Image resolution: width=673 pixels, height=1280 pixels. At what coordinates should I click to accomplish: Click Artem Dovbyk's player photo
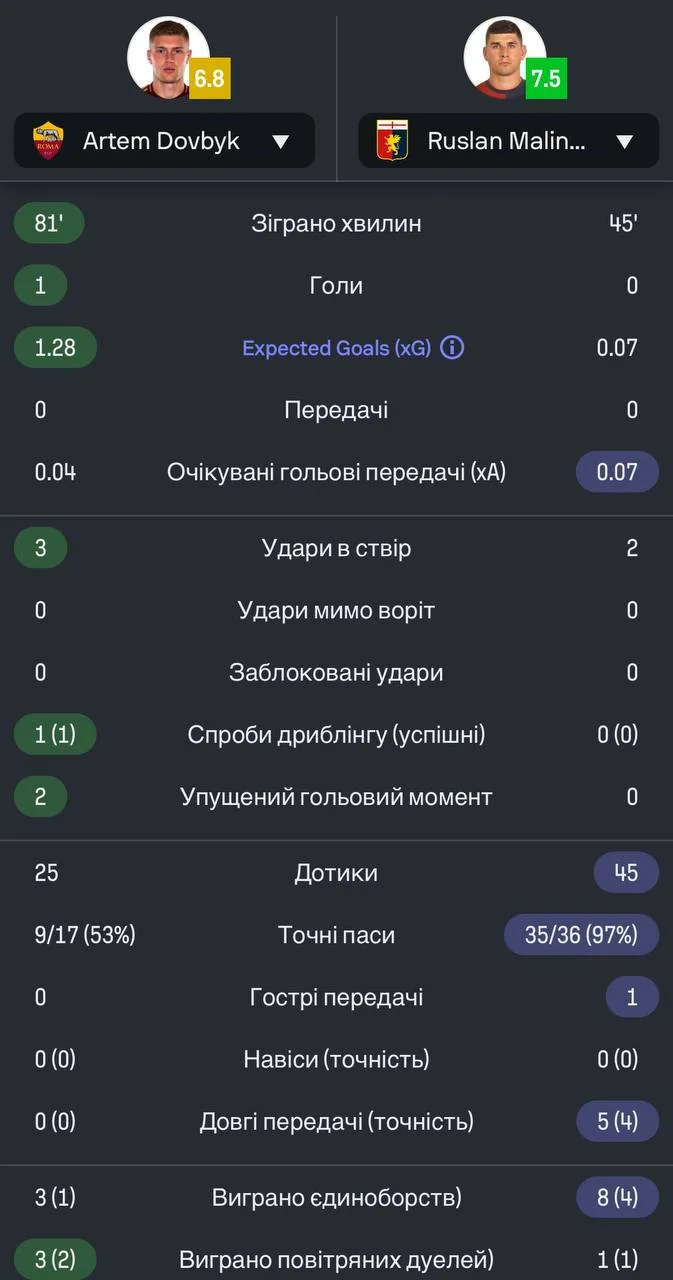(166, 57)
